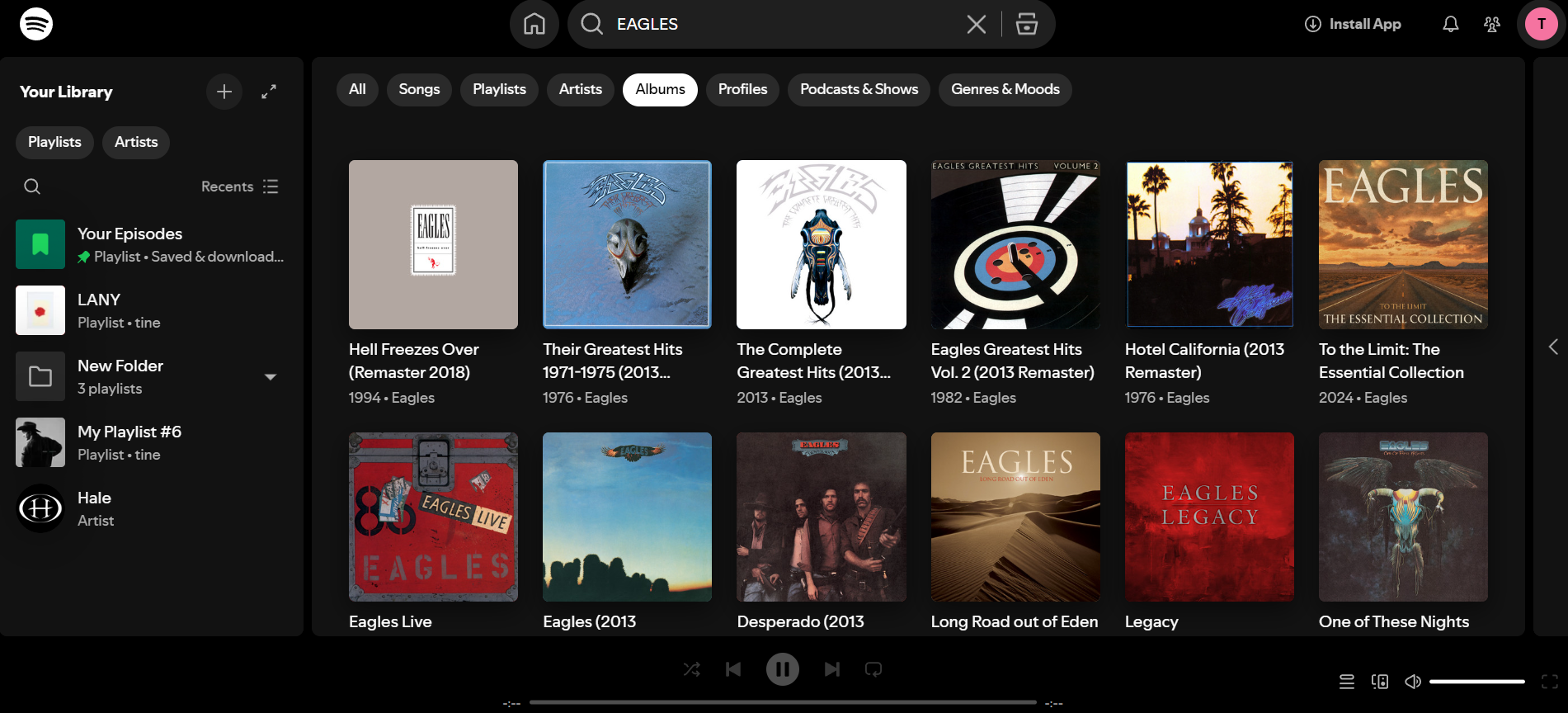This screenshot has height=713, width=1568.
Task: Filter library by Playlists
Action: pyautogui.click(x=54, y=142)
